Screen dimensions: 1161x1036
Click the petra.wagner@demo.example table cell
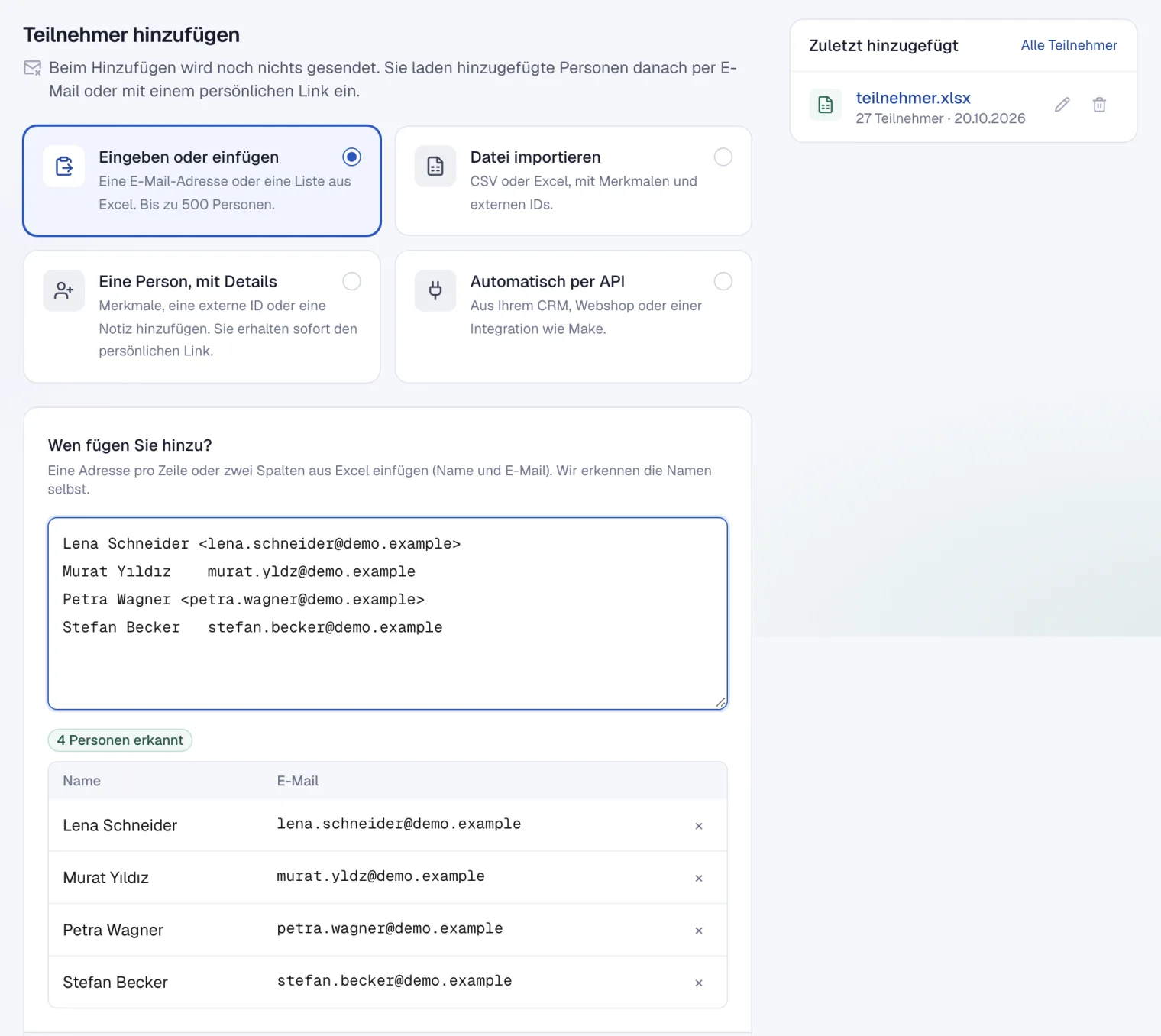[390, 928]
